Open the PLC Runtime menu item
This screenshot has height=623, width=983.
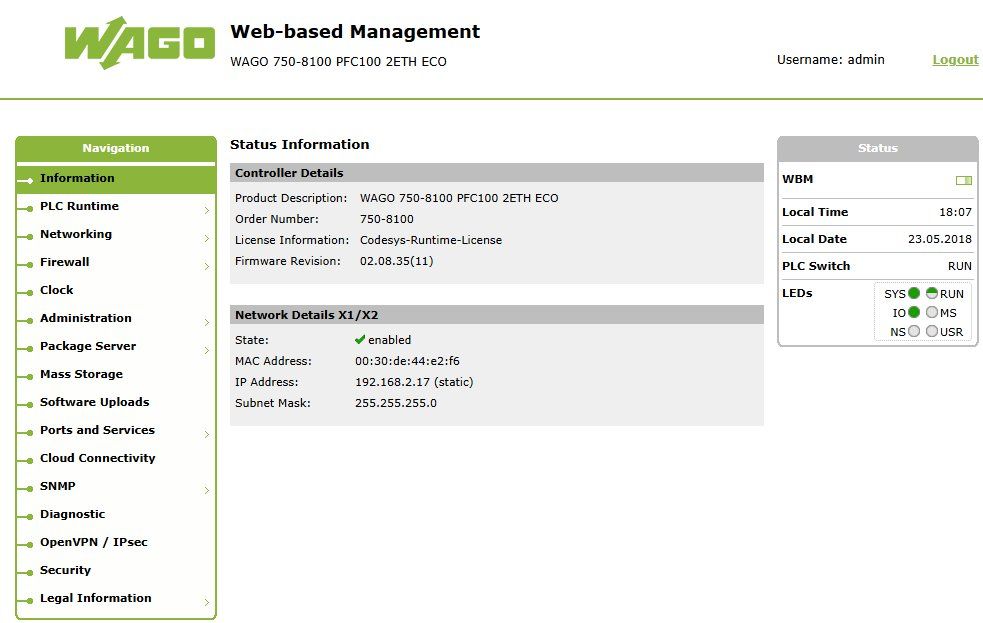pos(116,206)
